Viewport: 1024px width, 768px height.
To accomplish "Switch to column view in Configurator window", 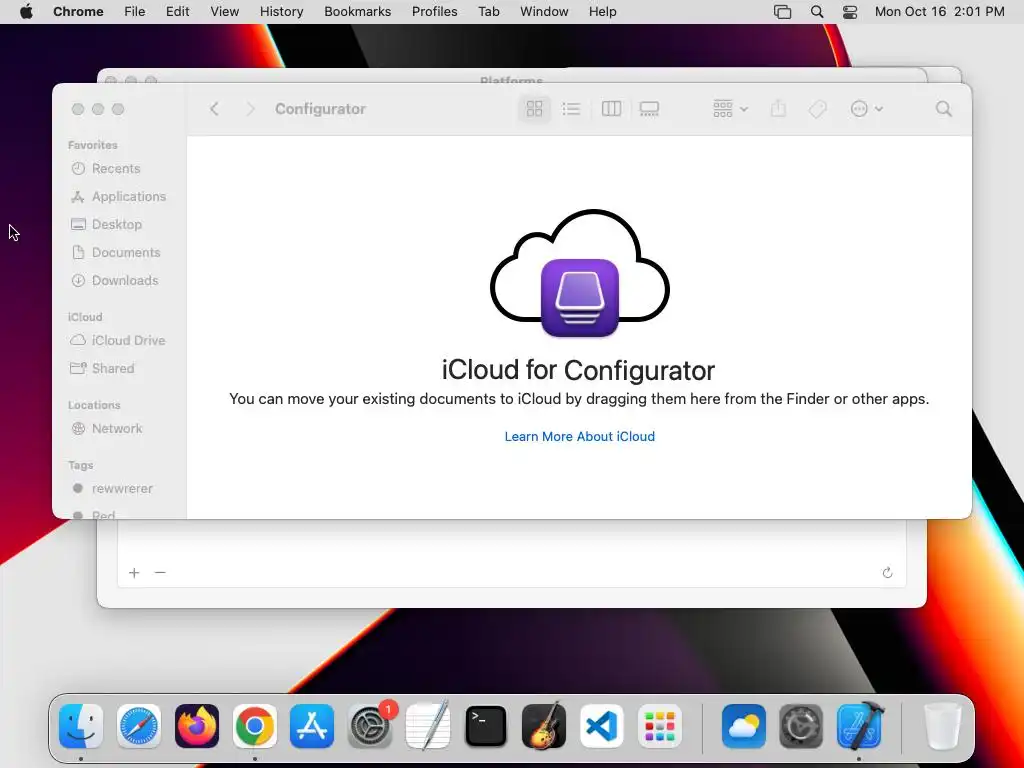I will [x=611, y=109].
